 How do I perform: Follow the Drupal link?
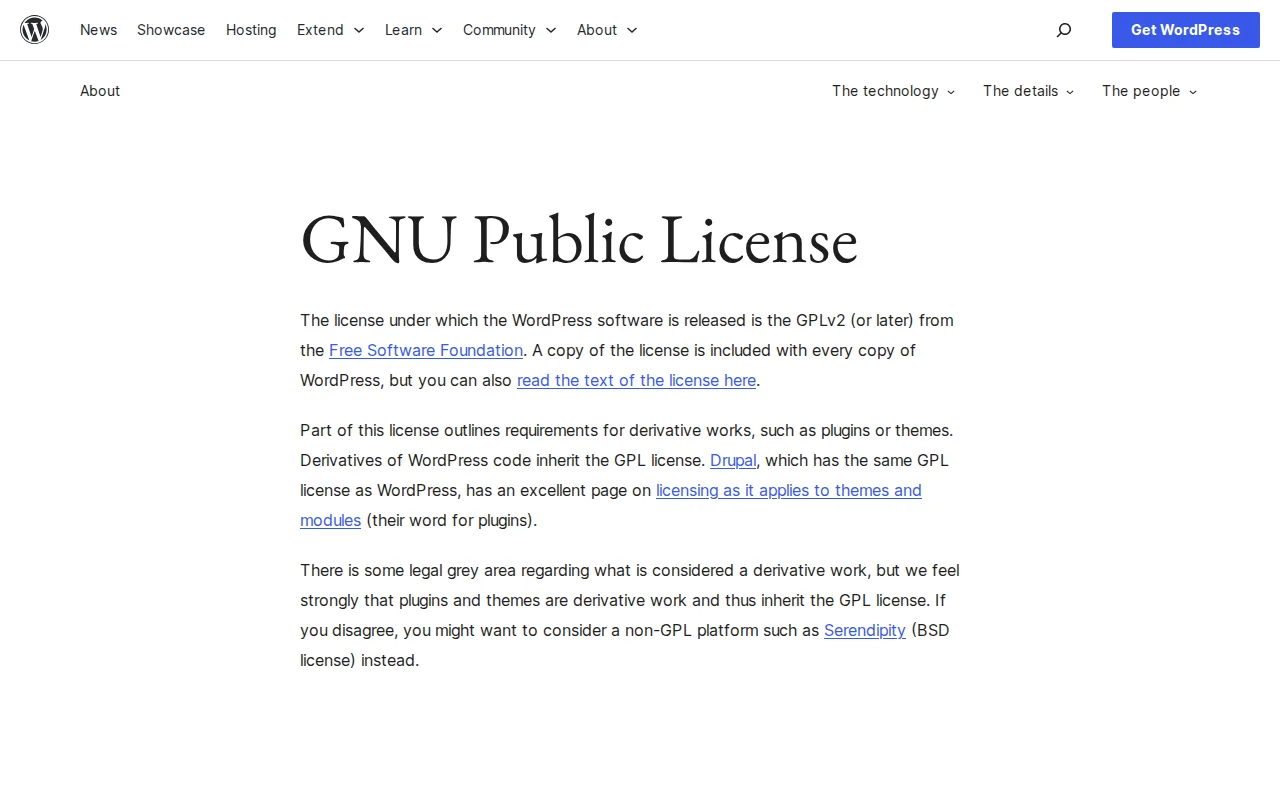point(733,460)
